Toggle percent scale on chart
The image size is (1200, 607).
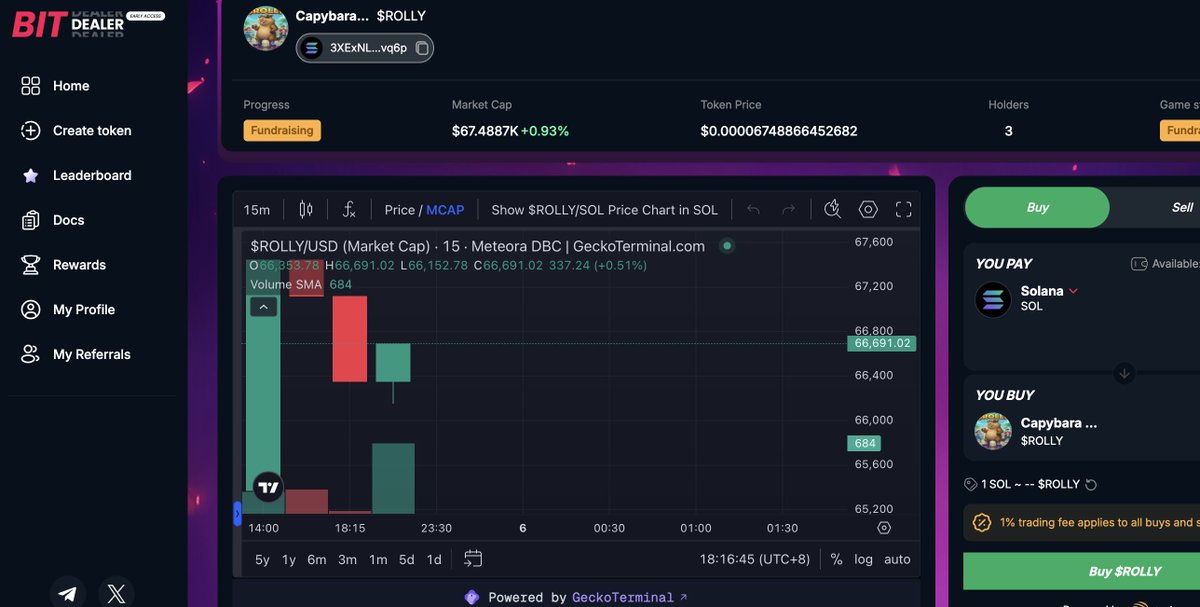836,559
